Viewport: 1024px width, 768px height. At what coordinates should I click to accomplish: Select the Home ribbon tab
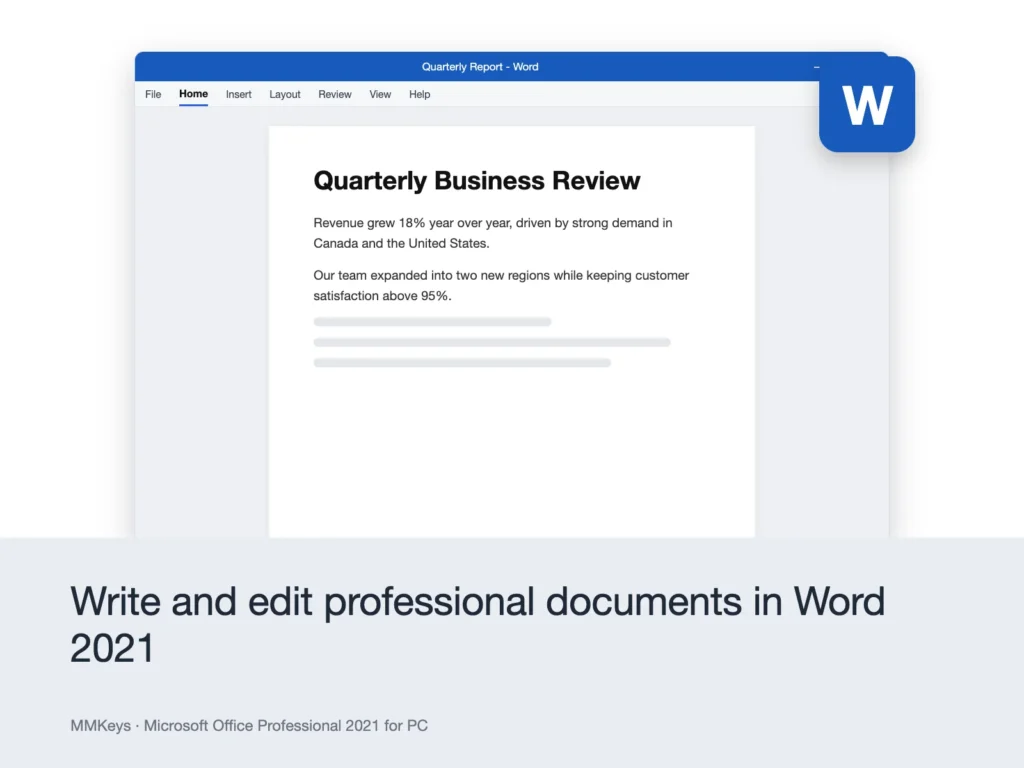pyautogui.click(x=193, y=94)
